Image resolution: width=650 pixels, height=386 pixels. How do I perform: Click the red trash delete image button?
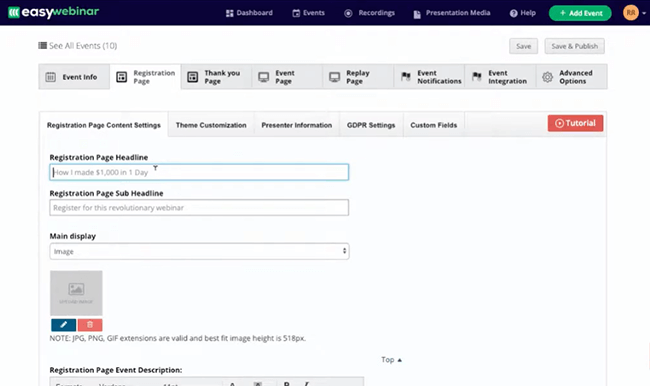pos(90,325)
